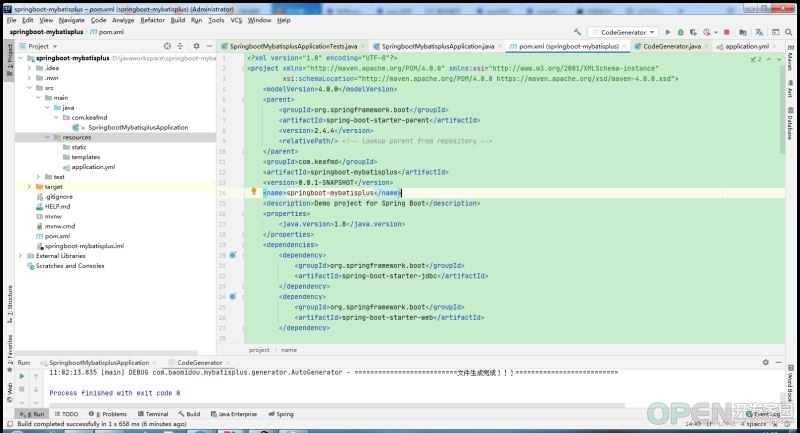Toggle the Structure tool window stripe
Image resolution: width=800 pixels, height=433 pixels.
pos(9,304)
